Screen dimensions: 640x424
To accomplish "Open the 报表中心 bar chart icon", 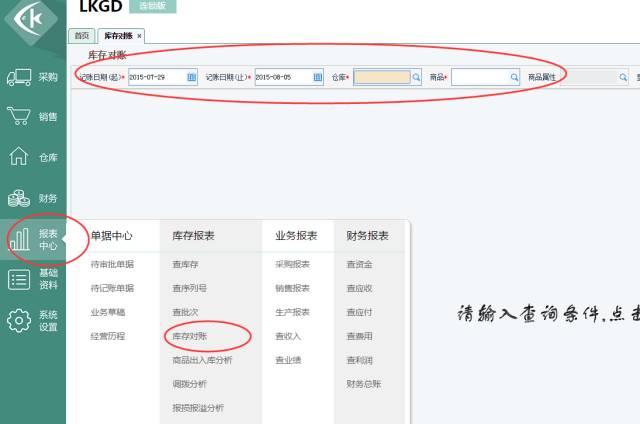I will point(19,239).
